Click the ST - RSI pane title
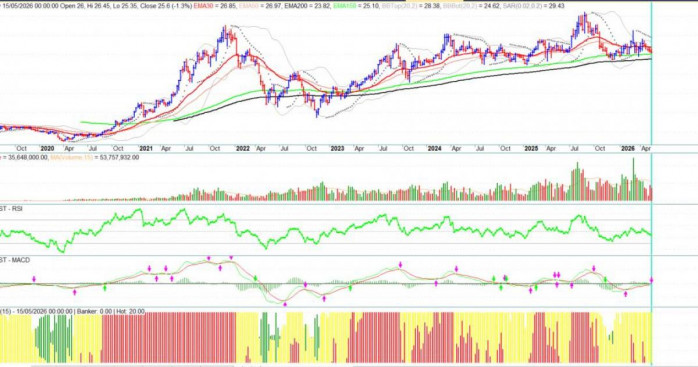Viewport: 698px width, 367px height. [x=11, y=208]
